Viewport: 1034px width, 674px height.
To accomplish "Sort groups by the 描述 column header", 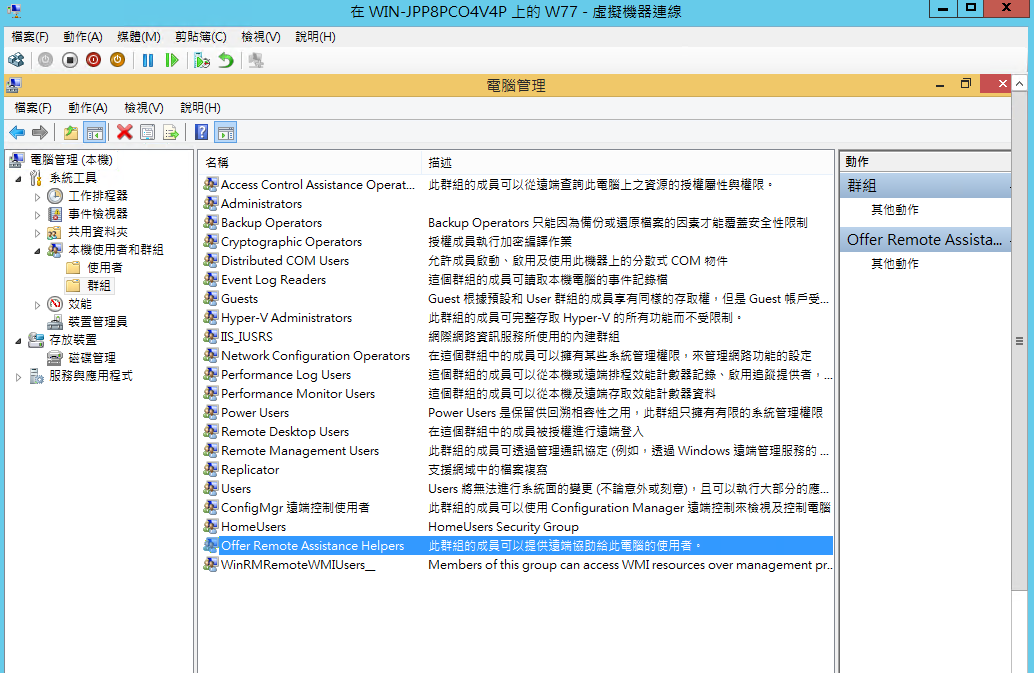I will [627, 162].
